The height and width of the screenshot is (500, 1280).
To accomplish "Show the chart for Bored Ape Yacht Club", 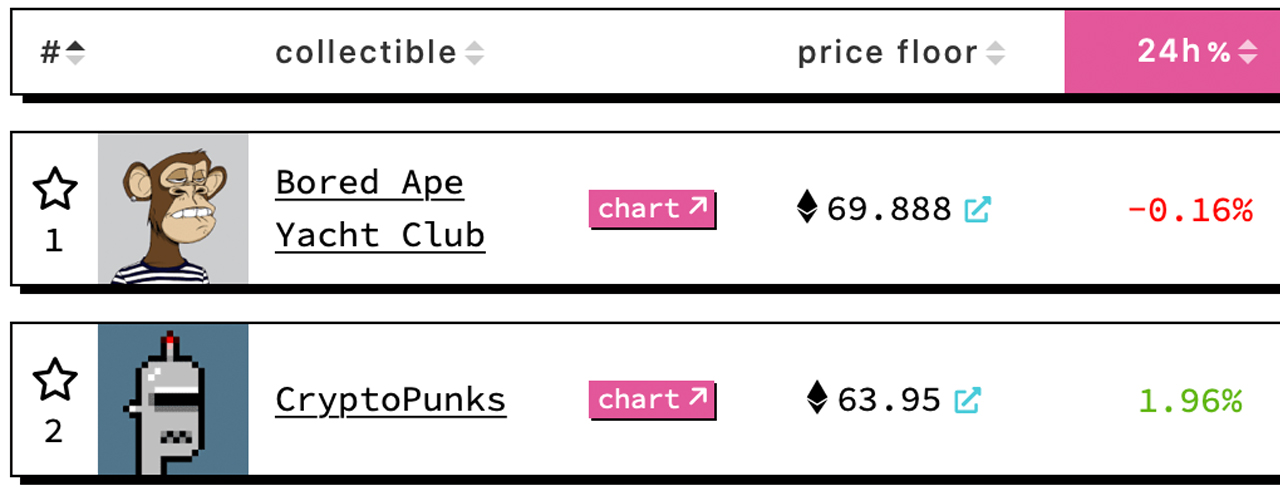I will pos(652,209).
